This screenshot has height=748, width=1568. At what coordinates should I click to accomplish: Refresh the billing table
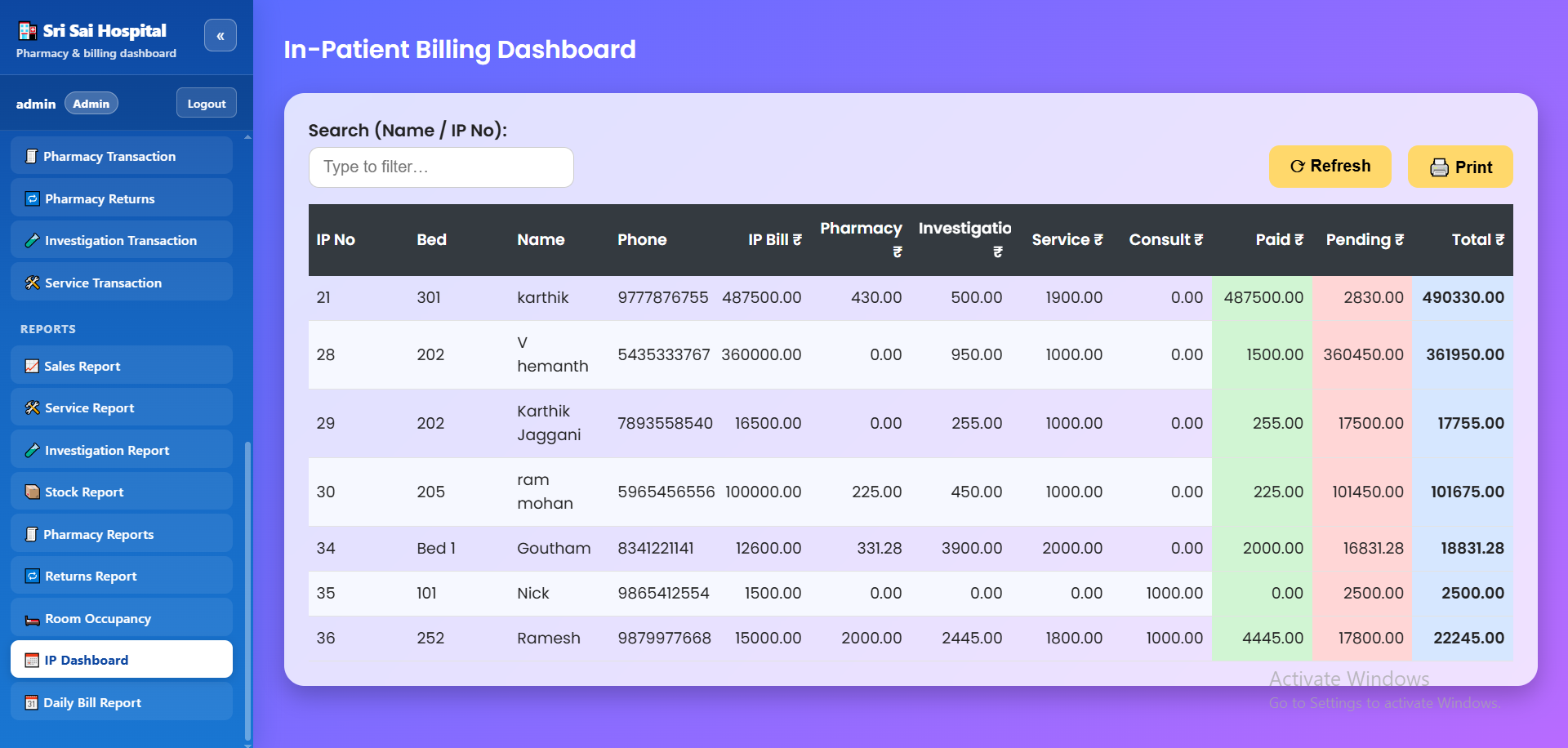pos(1330,167)
